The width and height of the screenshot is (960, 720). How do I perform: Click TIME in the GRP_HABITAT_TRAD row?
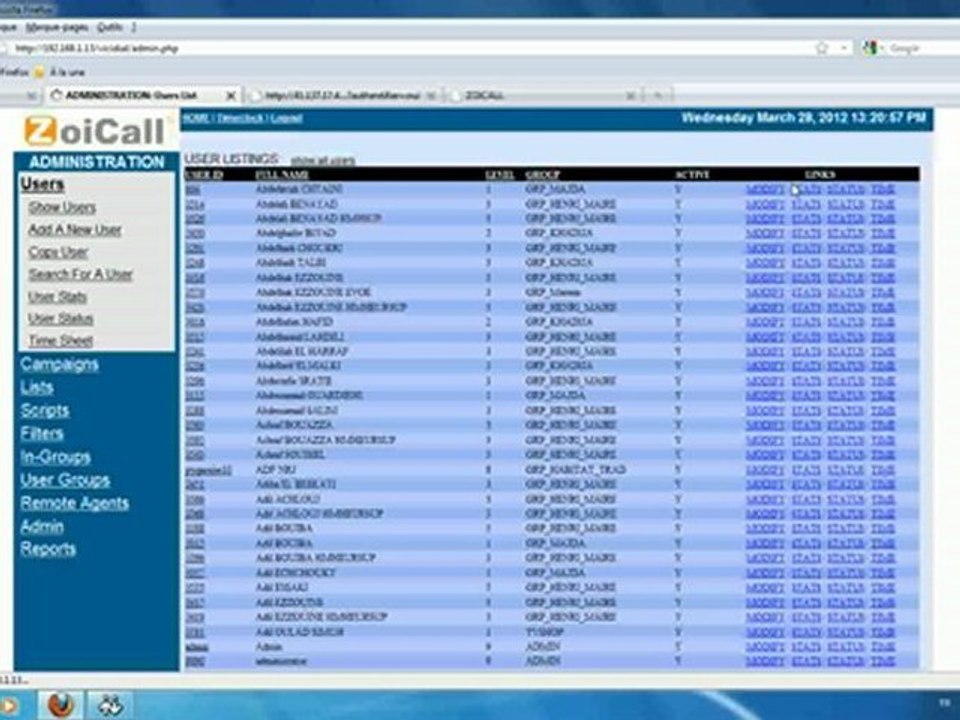pyautogui.click(x=883, y=470)
